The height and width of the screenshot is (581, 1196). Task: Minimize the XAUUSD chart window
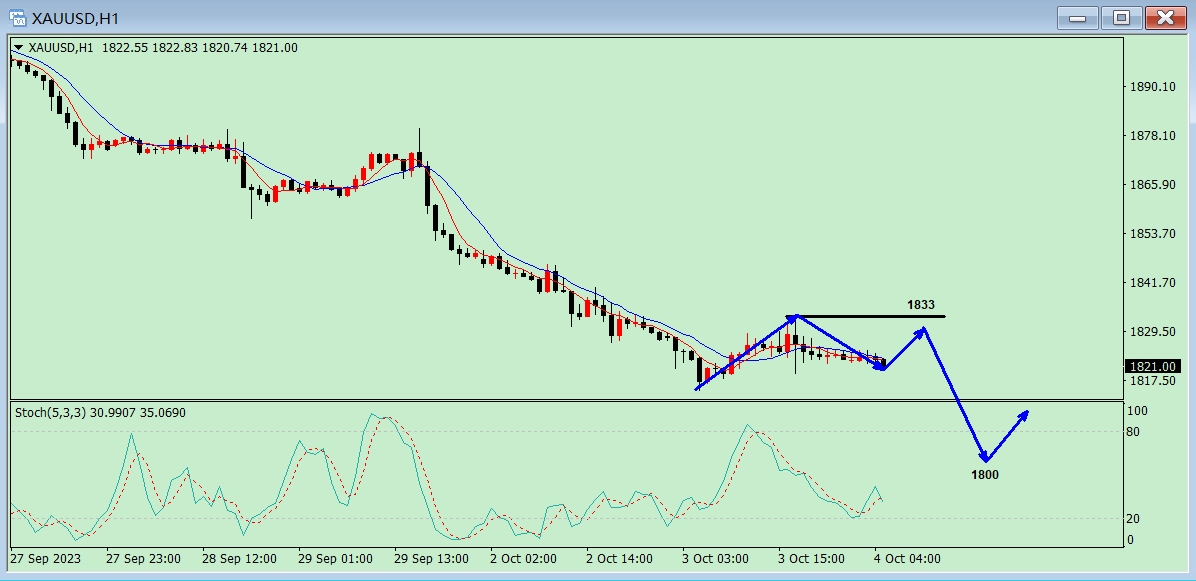coord(1077,18)
